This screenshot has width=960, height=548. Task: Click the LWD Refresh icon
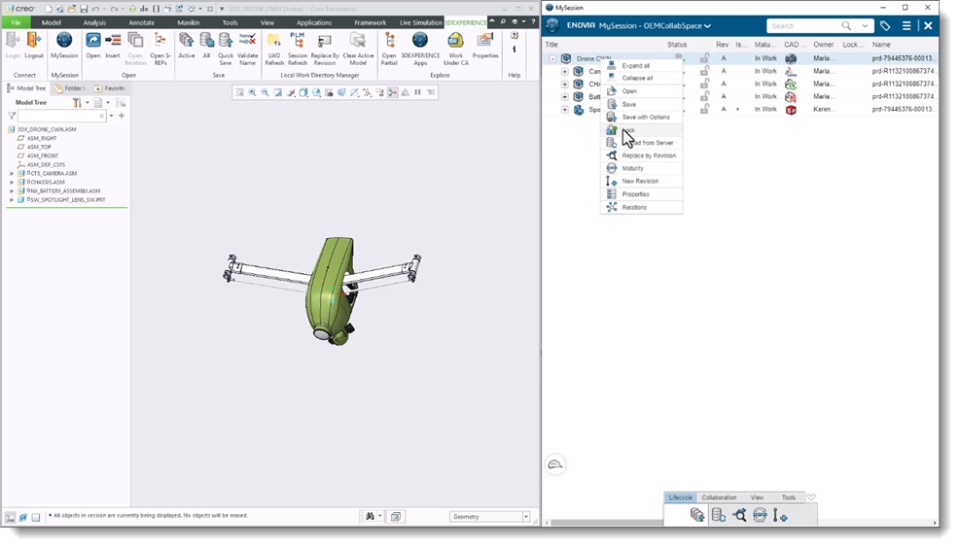coord(274,41)
